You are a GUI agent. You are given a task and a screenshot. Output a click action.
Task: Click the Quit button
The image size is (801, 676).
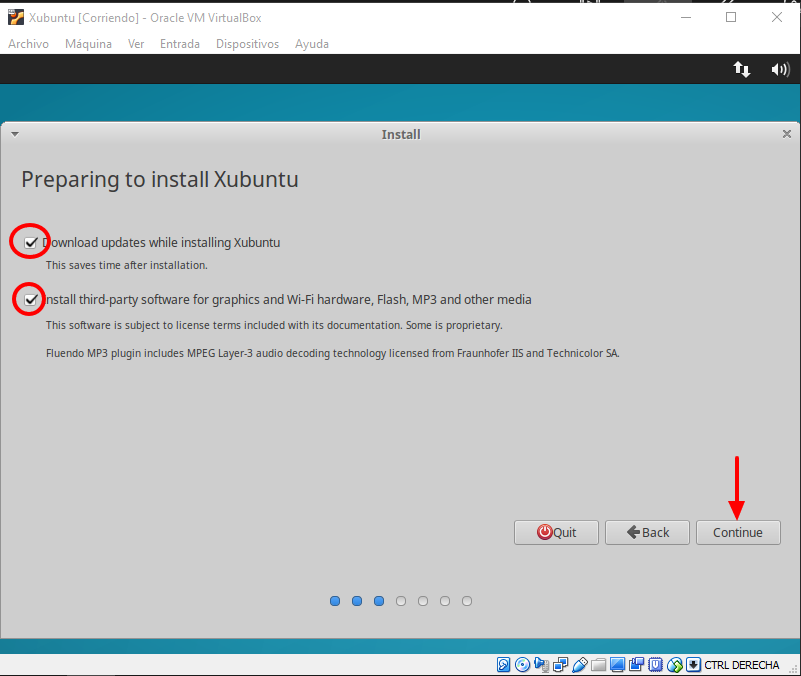[x=556, y=532]
